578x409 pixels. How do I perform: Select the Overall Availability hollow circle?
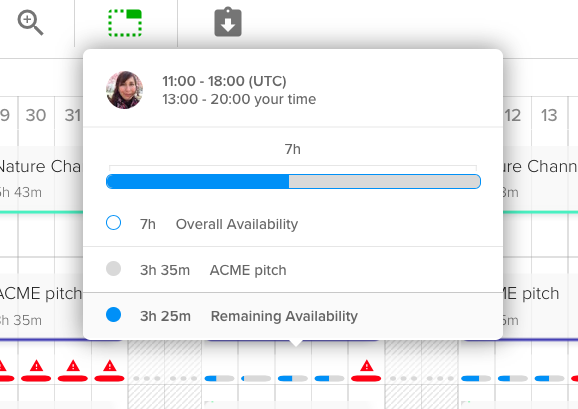pos(113,223)
